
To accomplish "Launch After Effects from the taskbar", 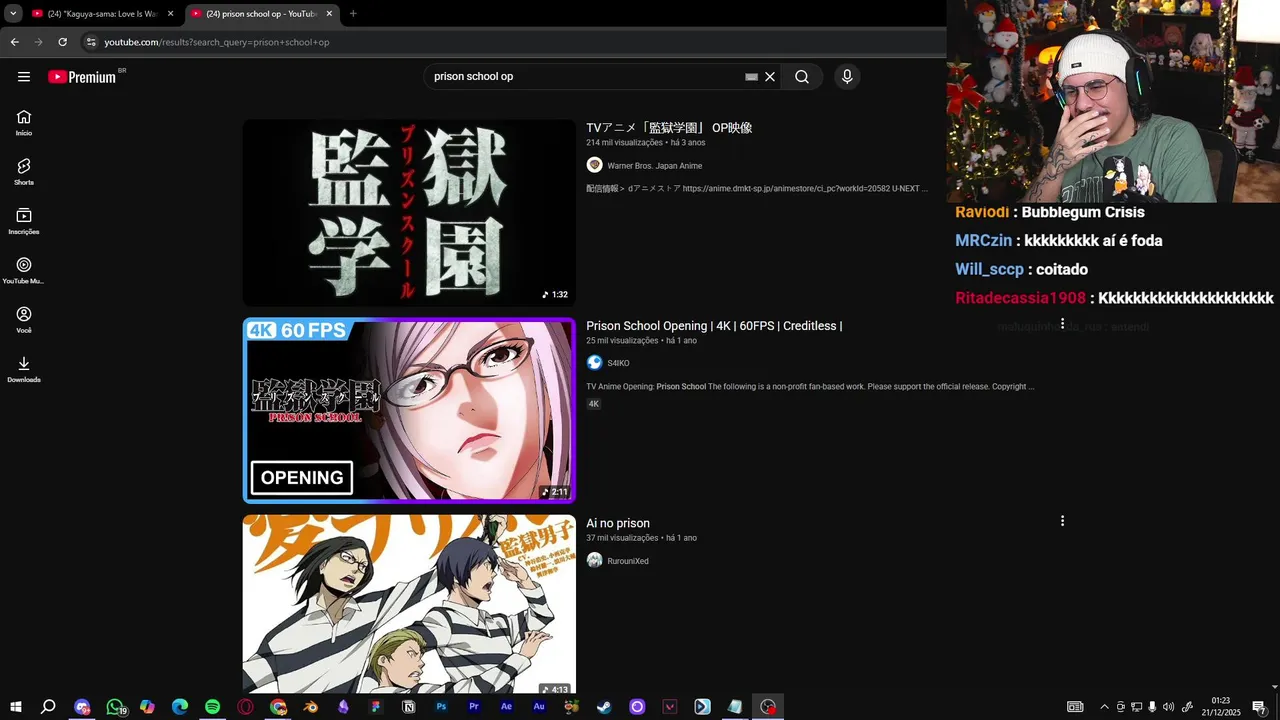I will [506, 707].
